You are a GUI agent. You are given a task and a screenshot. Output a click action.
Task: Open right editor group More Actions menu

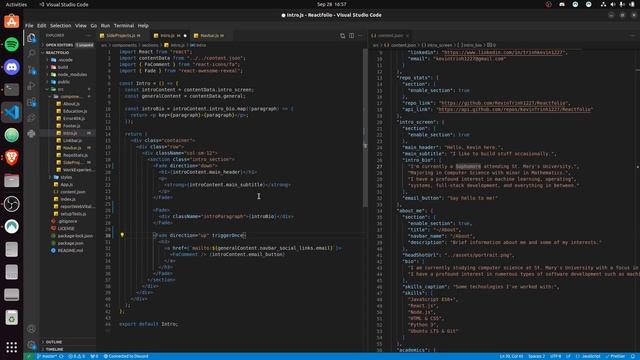click(x=632, y=36)
